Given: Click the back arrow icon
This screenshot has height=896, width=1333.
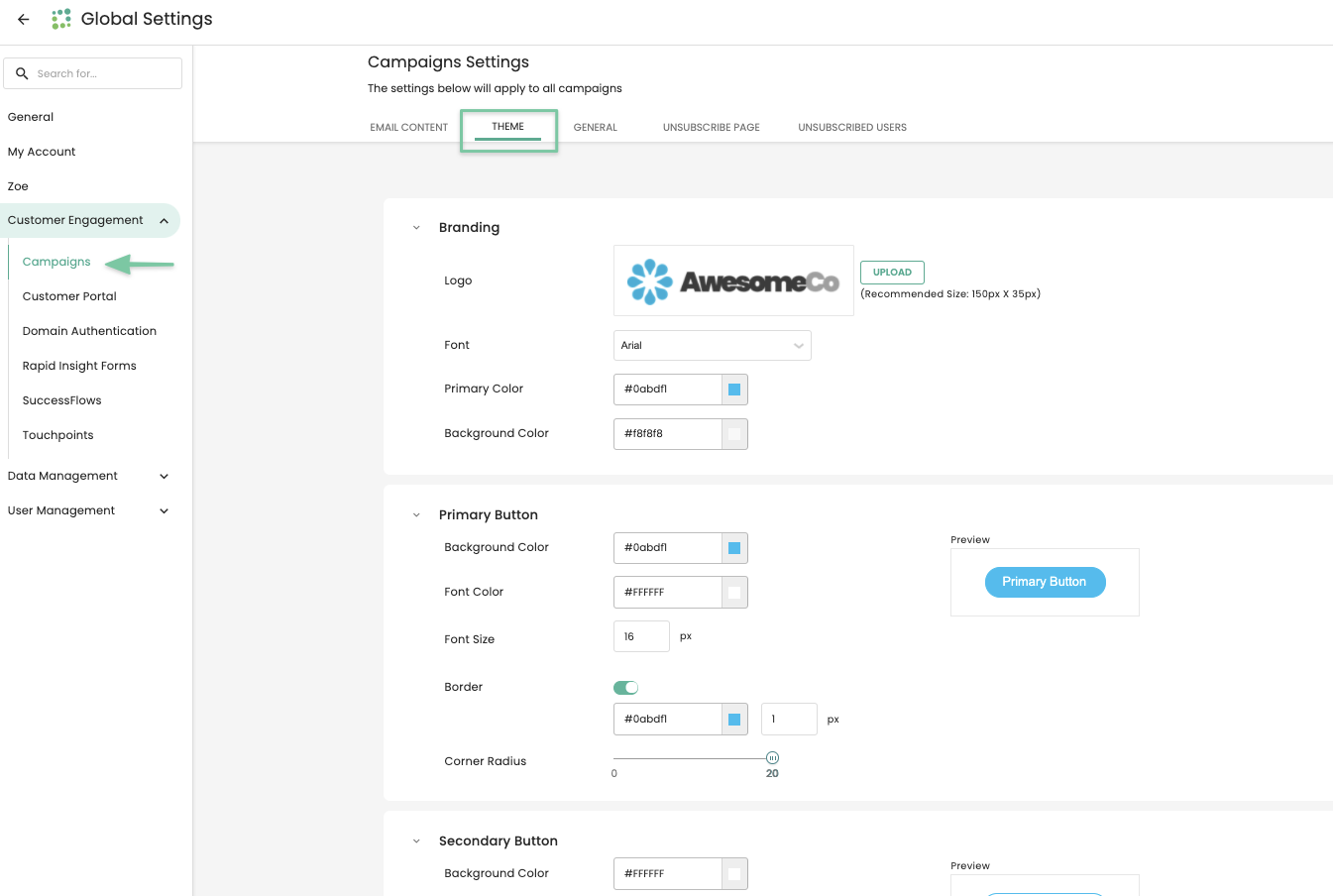Looking at the screenshot, I should pyautogui.click(x=24, y=19).
